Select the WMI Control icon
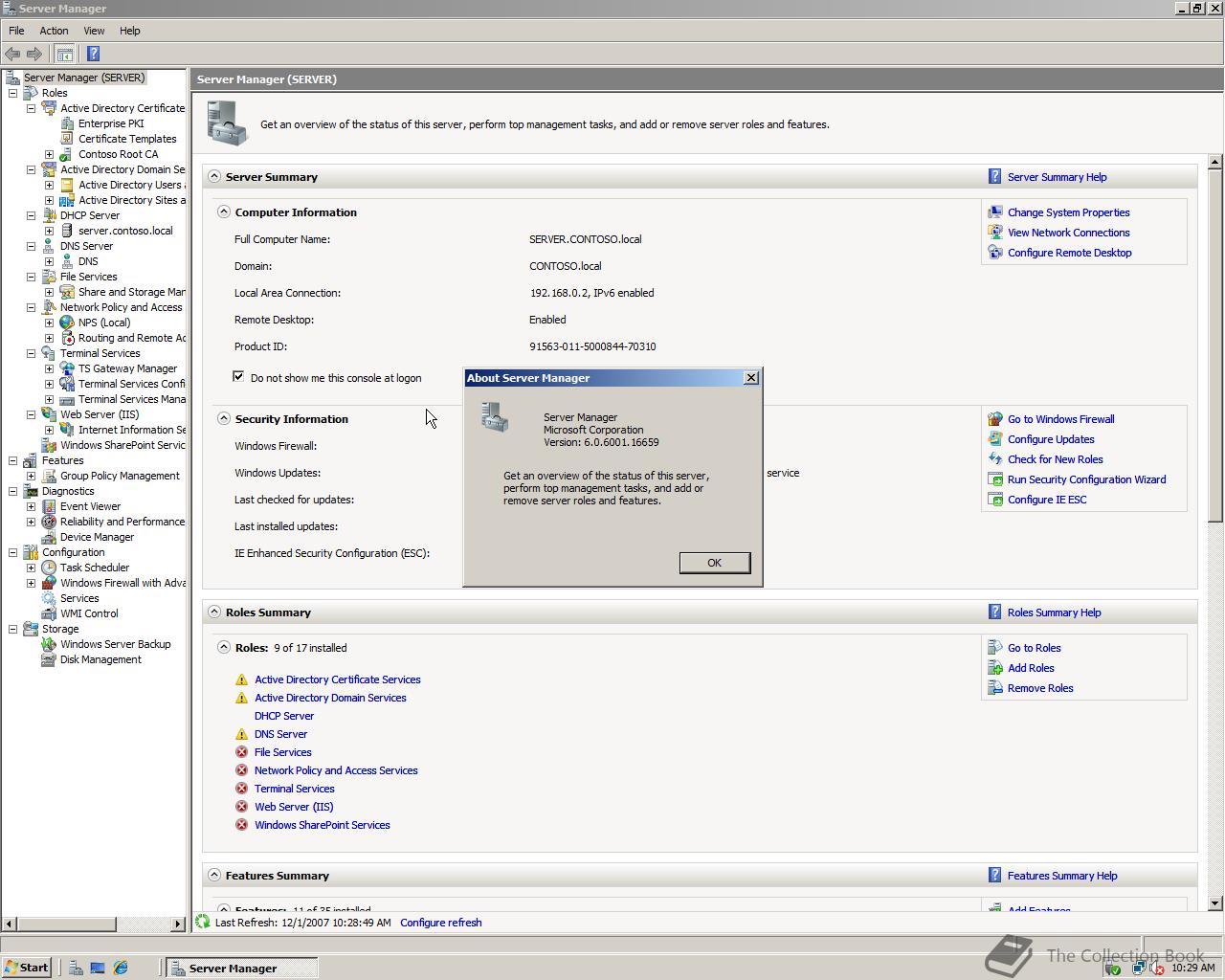The image size is (1225, 980). pos(49,613)
